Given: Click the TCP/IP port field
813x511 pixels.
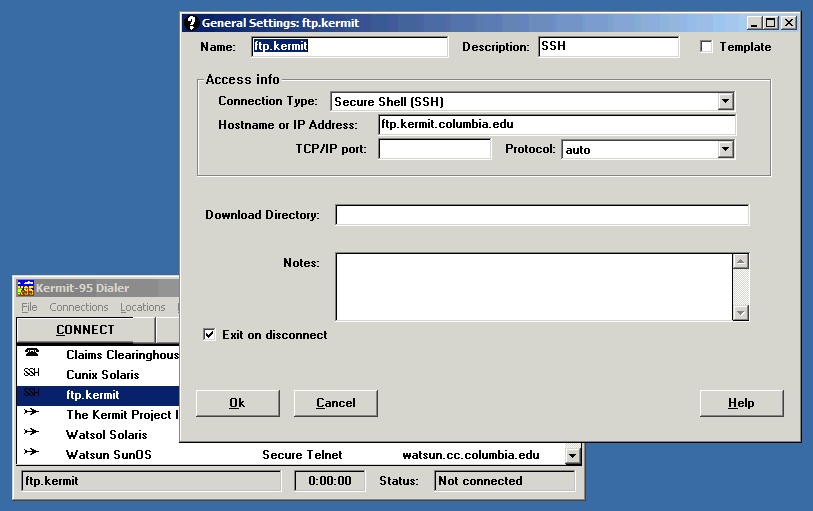Looking at the screenshot, I should click(434, 149).
